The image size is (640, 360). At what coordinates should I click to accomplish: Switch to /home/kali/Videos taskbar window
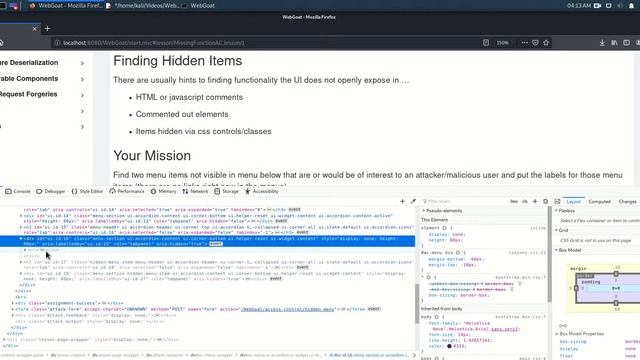coord(143,6)
